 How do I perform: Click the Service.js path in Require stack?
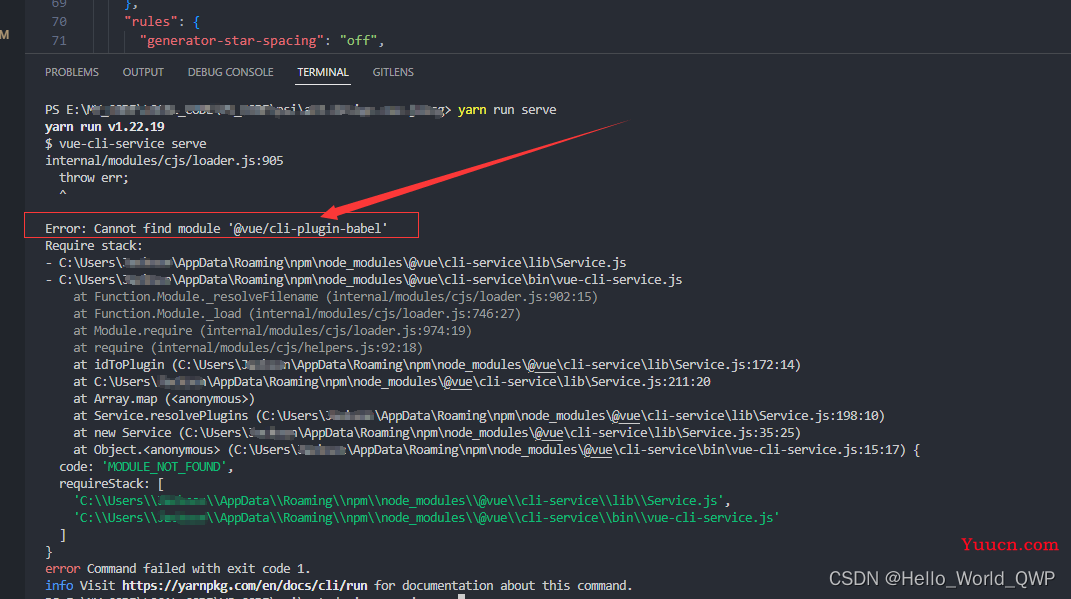coord(342,262)
